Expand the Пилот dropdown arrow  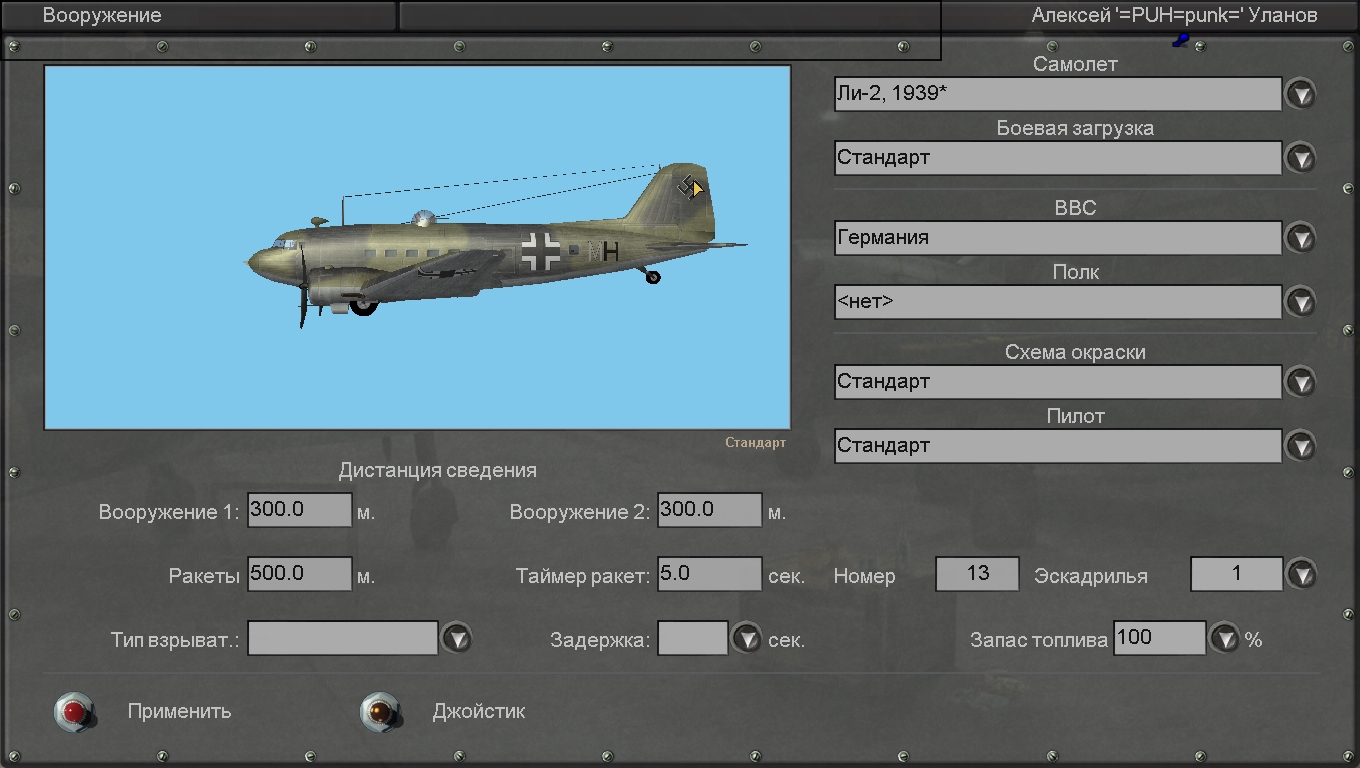1300,446
